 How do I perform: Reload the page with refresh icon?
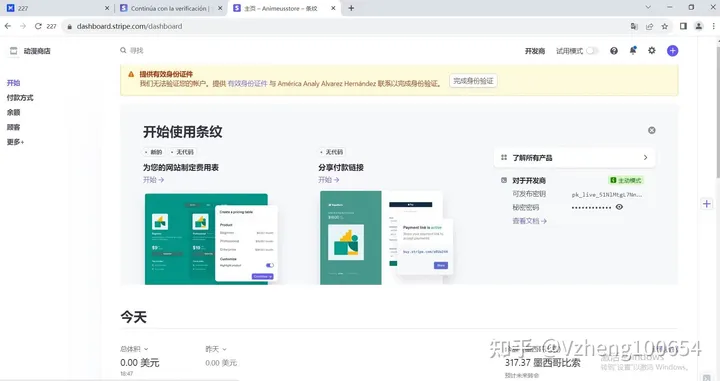click(38, 26)
